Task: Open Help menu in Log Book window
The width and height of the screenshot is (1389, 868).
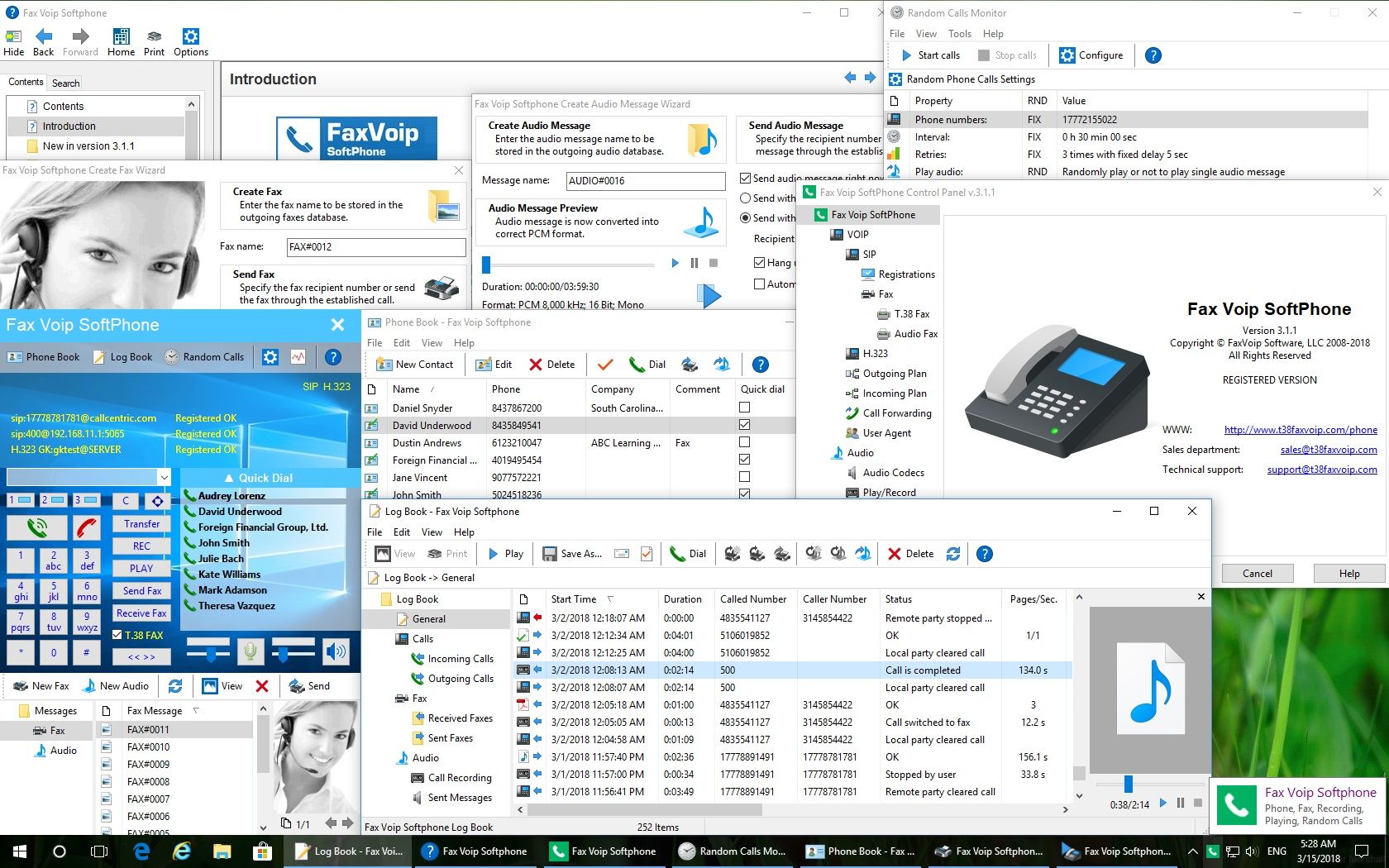Action: [x=464, y=532]
